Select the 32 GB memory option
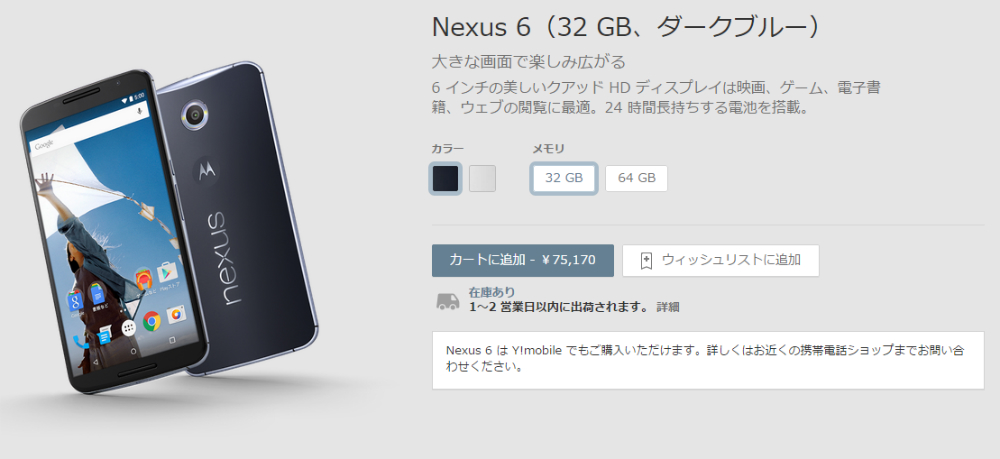This screenshot has width=1000, height=459. point(564,178)
